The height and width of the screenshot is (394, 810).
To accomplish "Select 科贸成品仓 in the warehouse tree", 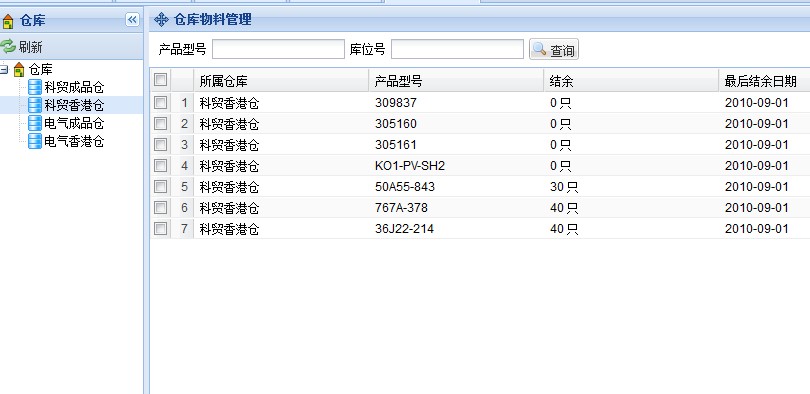I will click(x=74, y=87).
